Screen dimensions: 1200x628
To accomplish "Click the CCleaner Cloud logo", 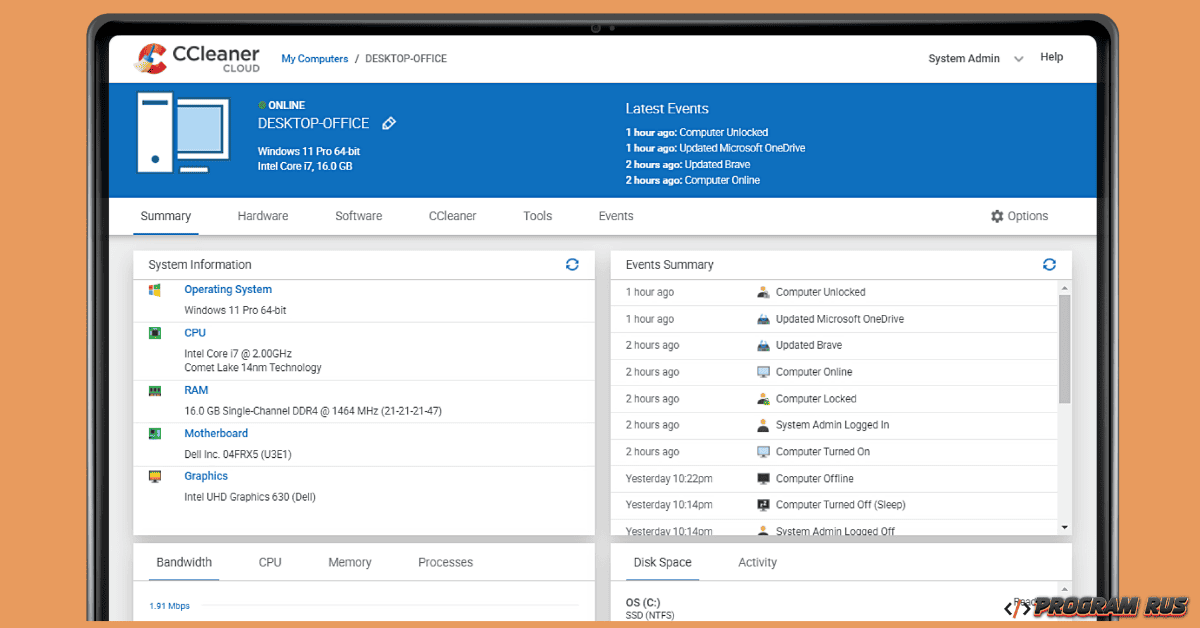I will pos(196,58).
